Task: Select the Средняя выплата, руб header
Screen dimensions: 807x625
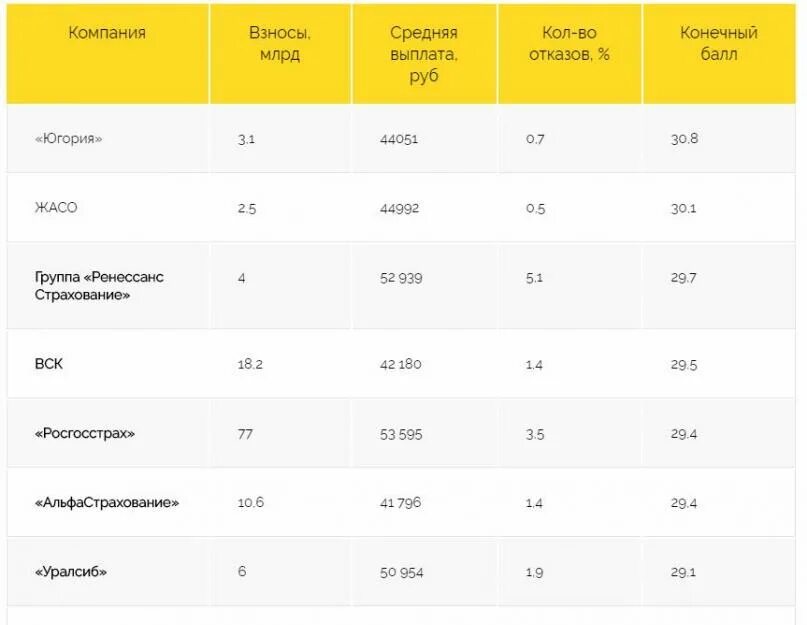Action: [424, 54]
